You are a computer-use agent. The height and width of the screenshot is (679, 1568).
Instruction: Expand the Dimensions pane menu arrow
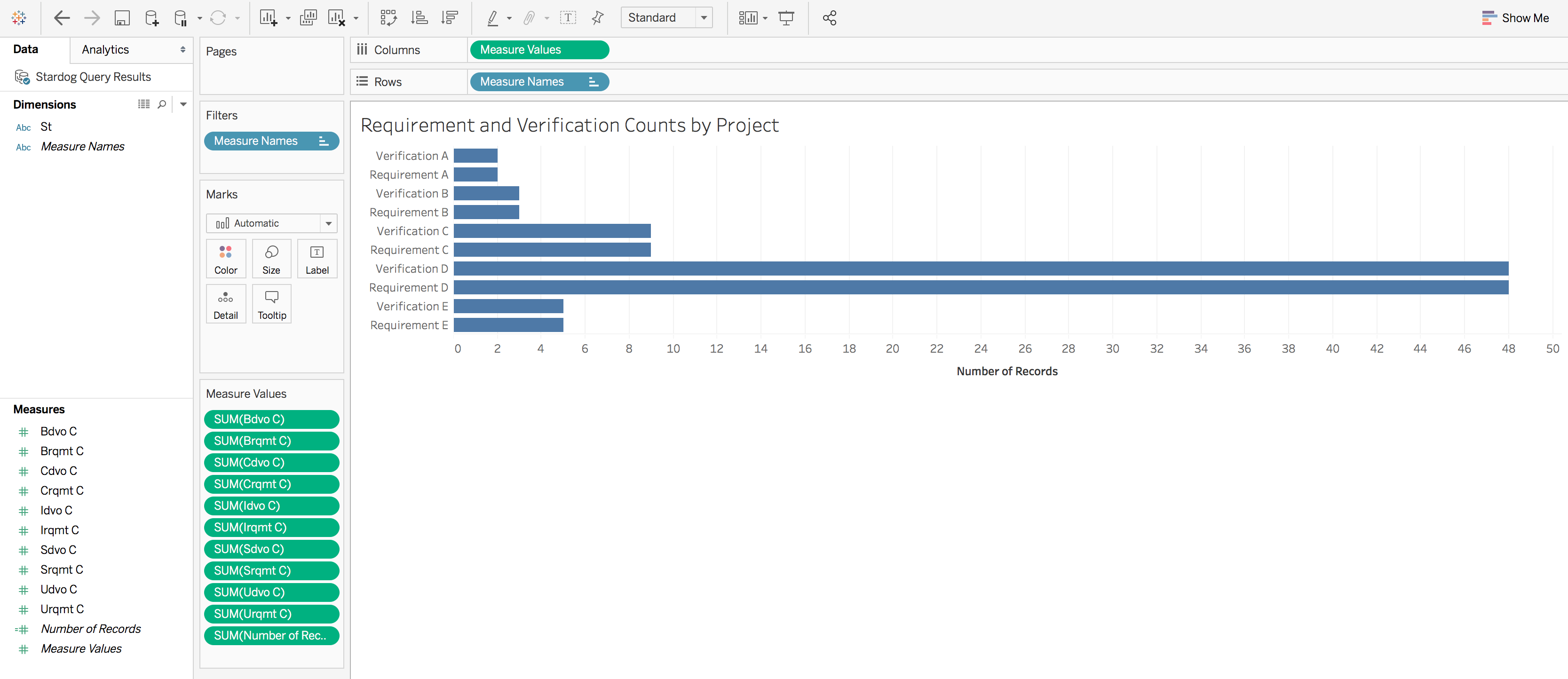pos(183,104)
